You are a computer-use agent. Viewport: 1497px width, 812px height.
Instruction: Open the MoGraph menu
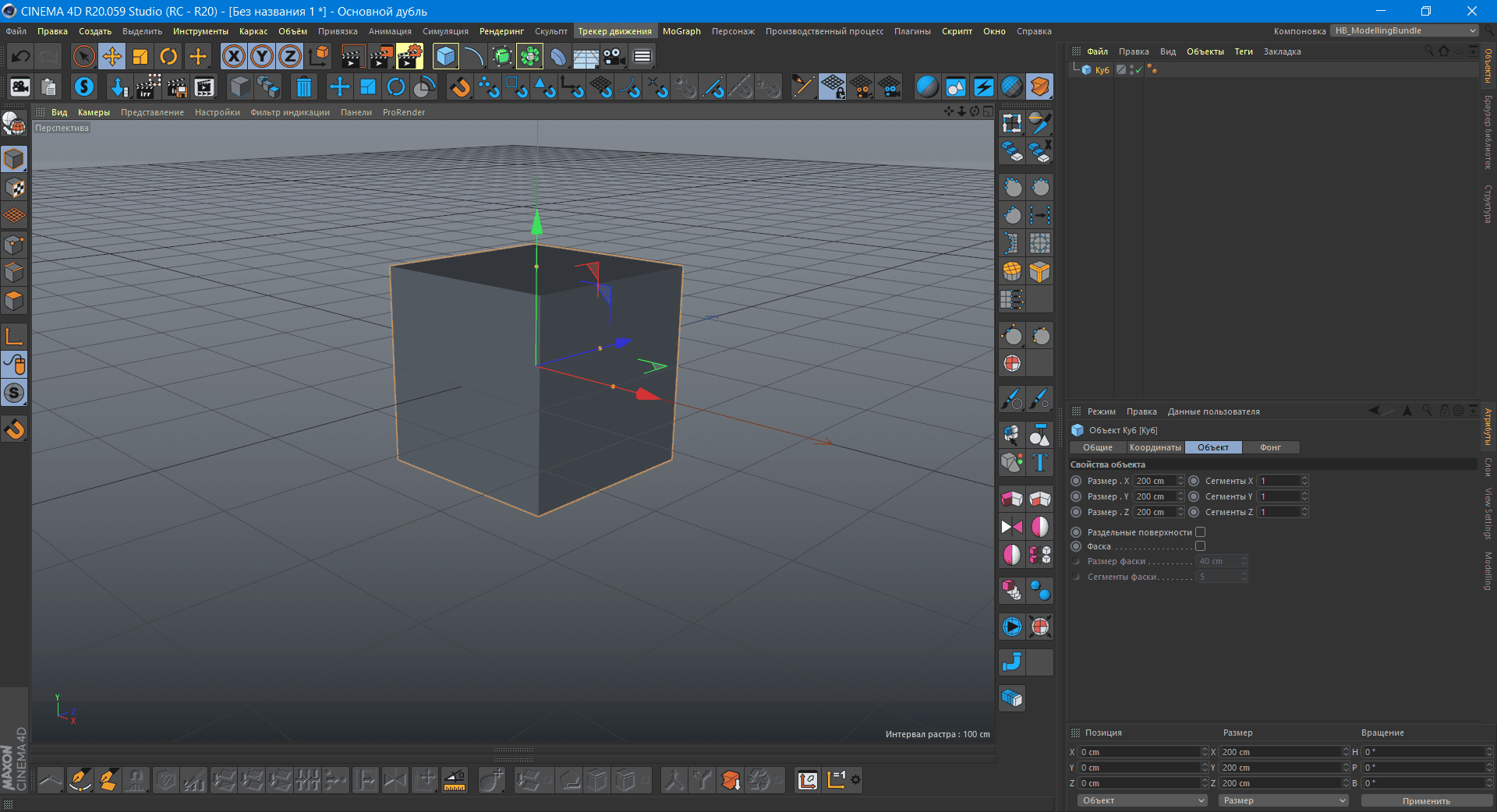(681, 31)
